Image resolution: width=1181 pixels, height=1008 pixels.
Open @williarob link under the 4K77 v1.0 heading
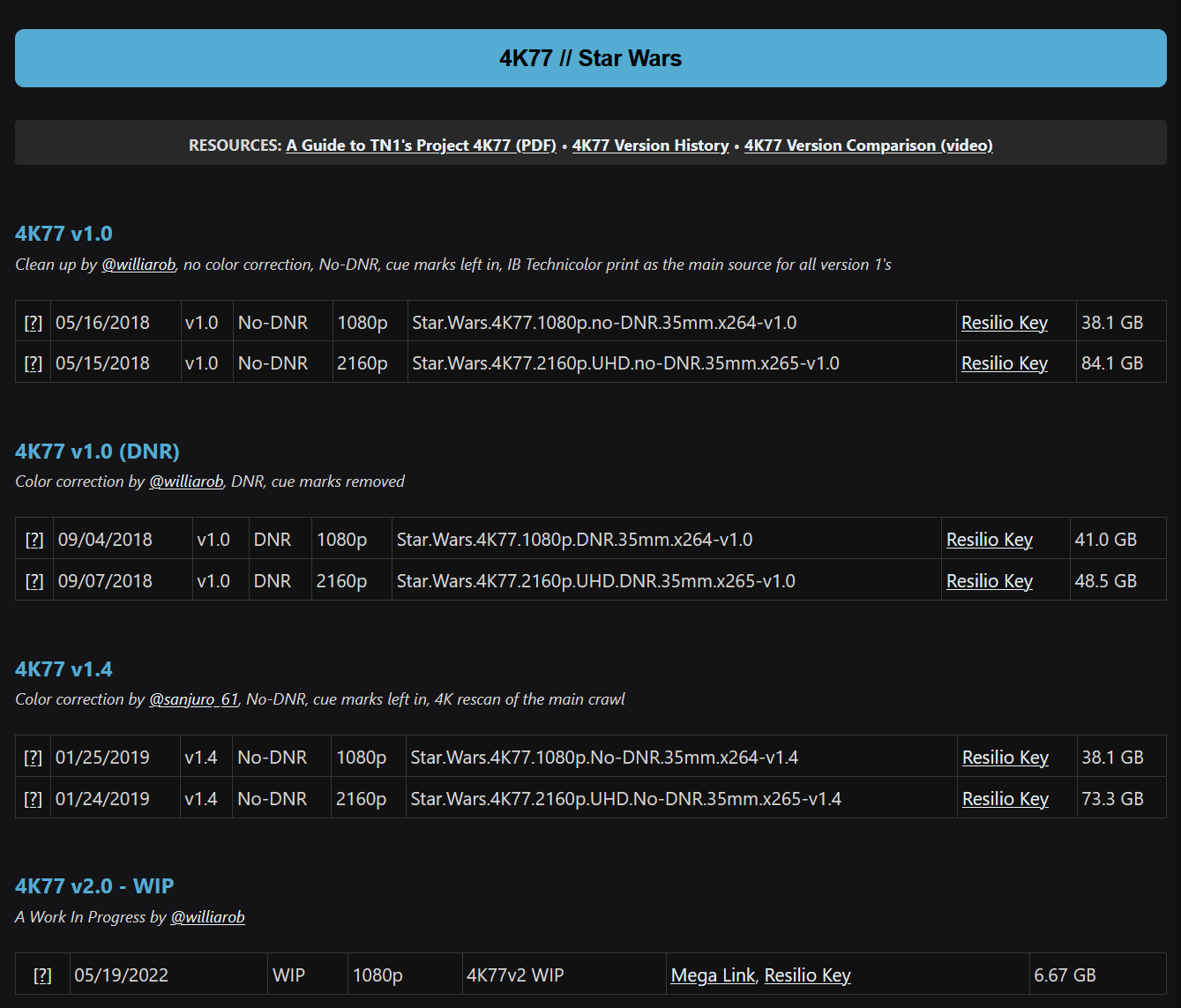(x=138, y=265)
